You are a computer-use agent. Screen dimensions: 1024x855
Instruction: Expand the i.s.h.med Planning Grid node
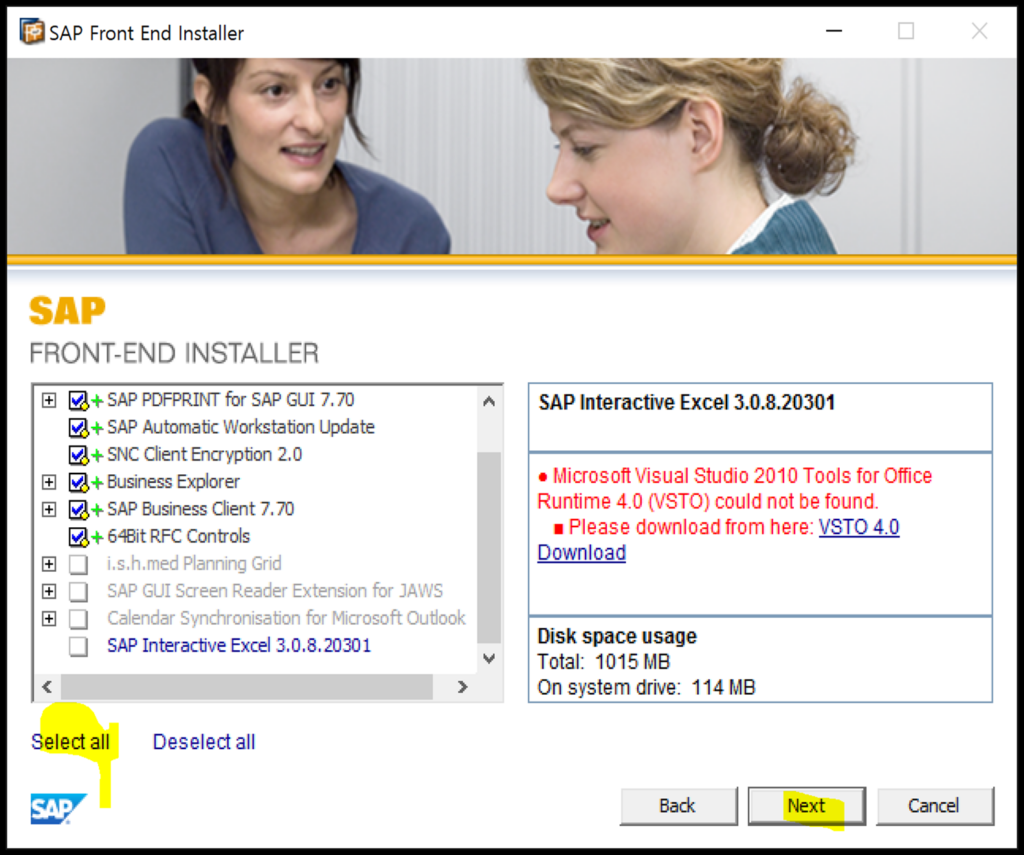click(49, 564)
